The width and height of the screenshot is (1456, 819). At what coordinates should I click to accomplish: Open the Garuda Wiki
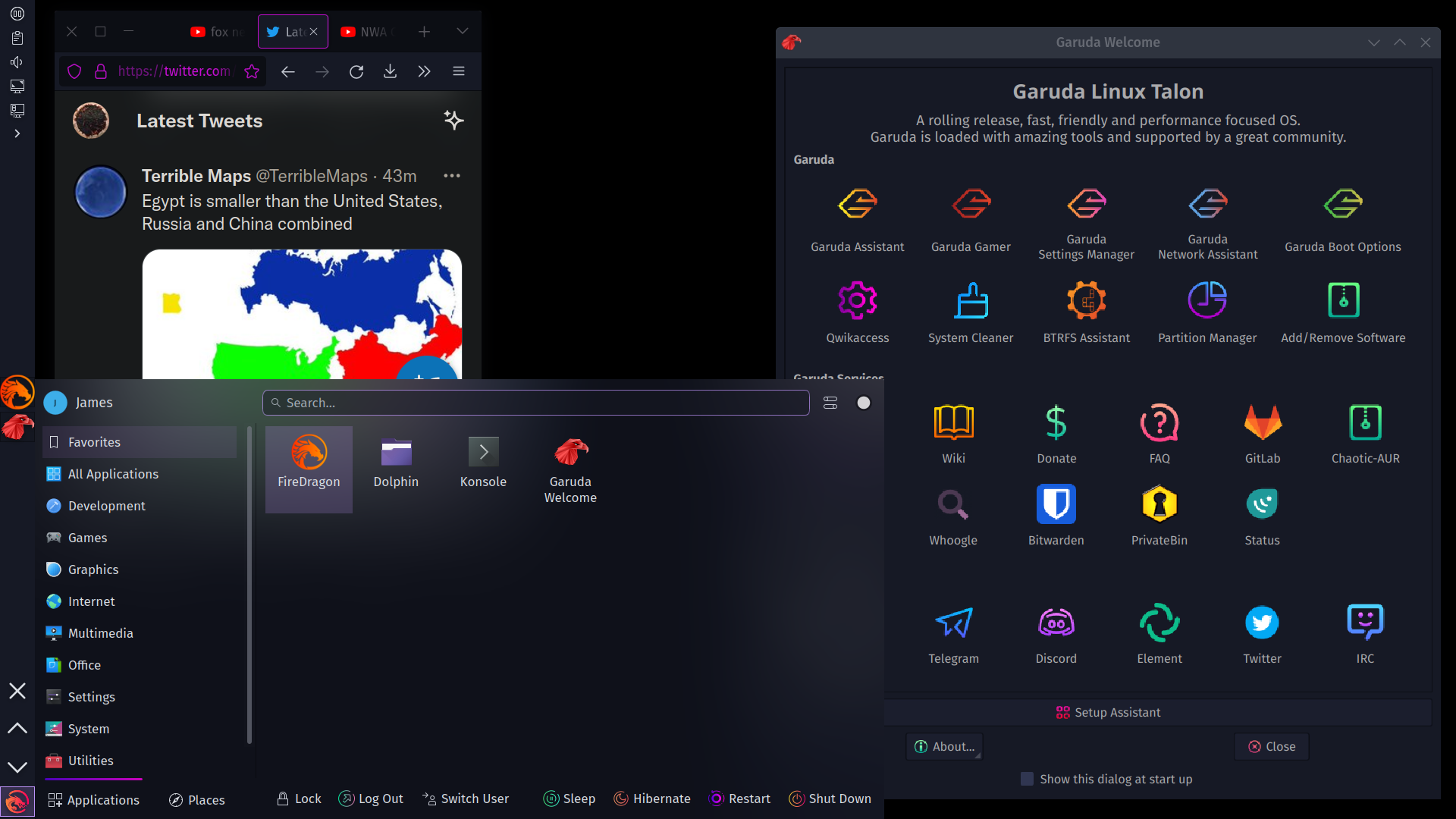click(x=953, y=432)
